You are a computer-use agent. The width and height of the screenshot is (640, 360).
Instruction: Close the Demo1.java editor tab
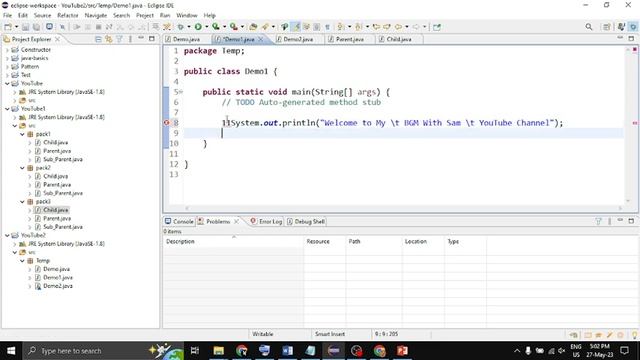point(260,39)
